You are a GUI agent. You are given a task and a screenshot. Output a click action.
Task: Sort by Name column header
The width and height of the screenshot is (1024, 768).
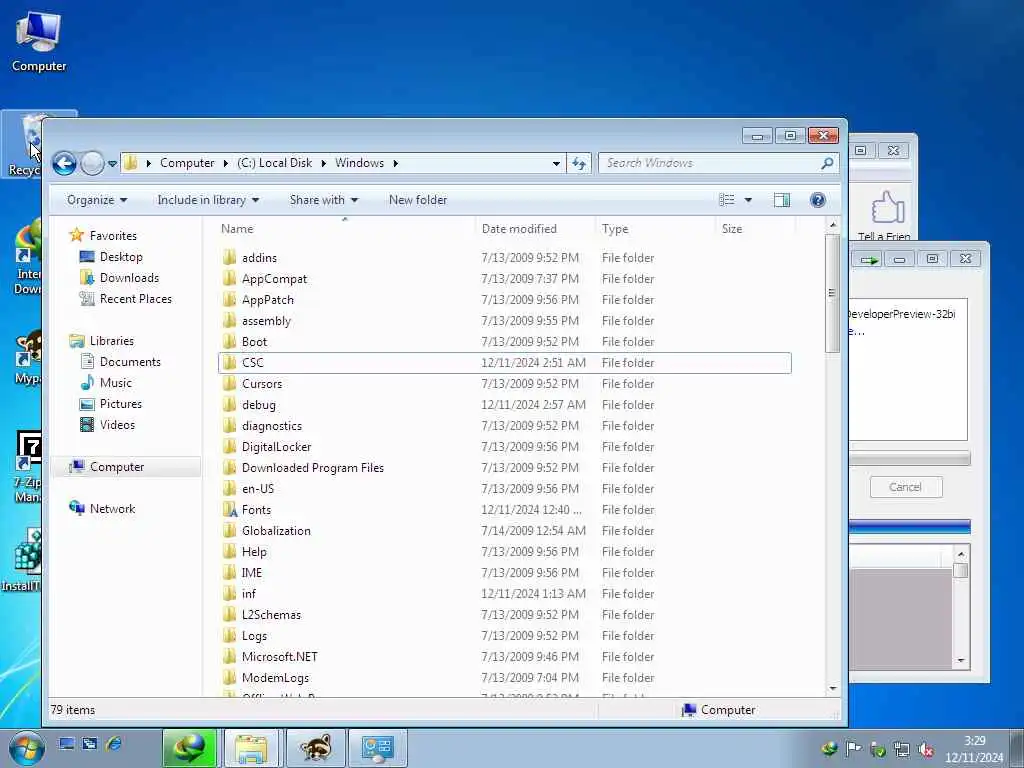pos(237,229)
